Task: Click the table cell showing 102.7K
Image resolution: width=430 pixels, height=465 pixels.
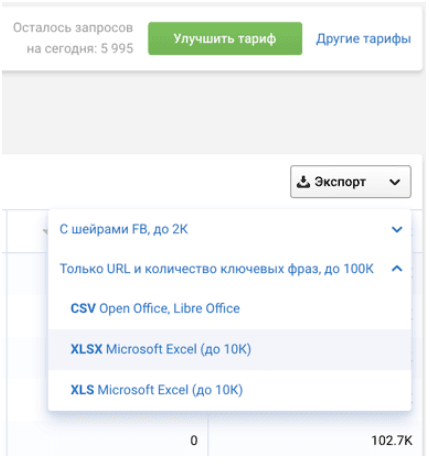Action: click(x=392, y=441)
